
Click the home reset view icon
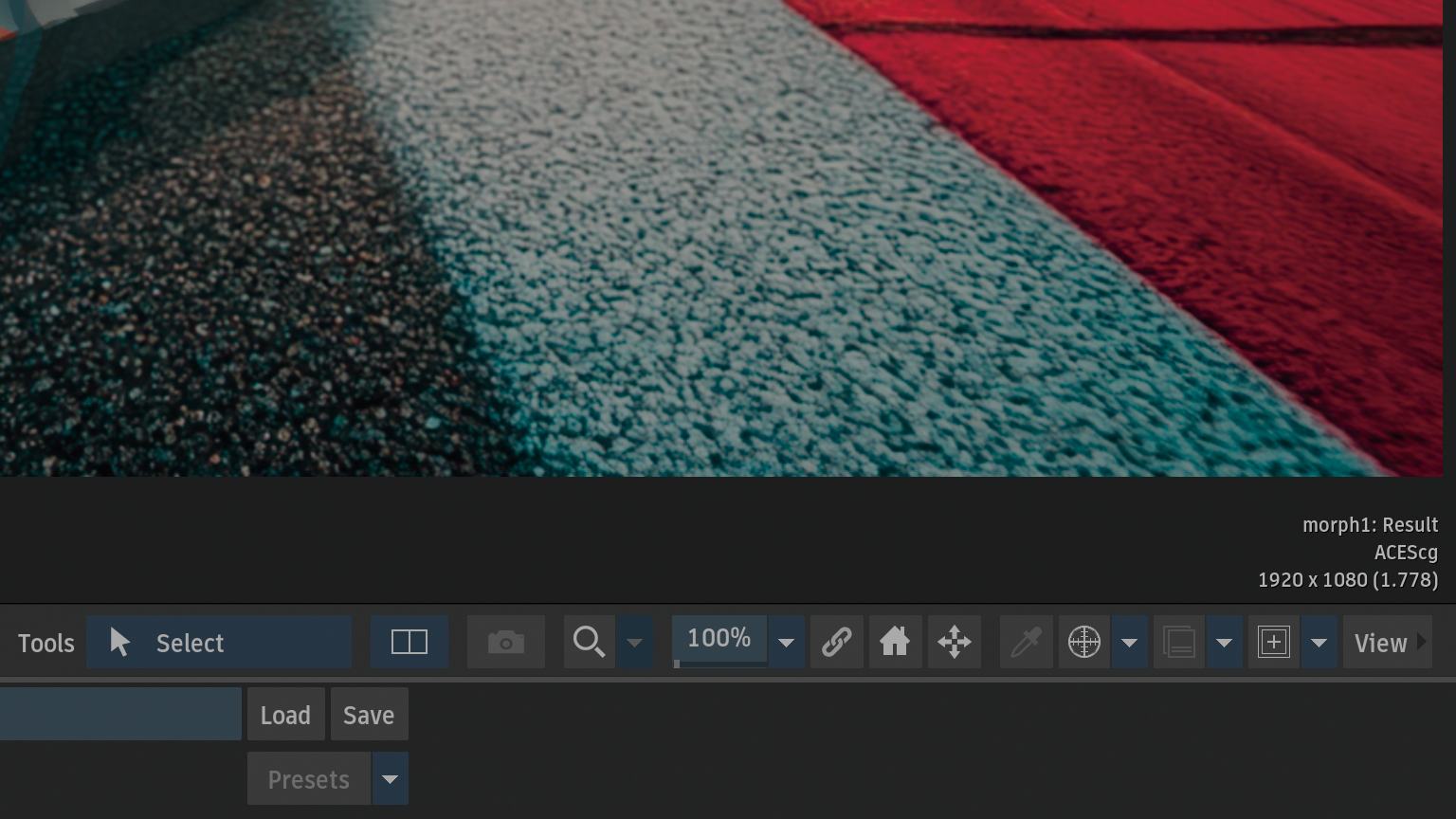[x=894, y=643]
